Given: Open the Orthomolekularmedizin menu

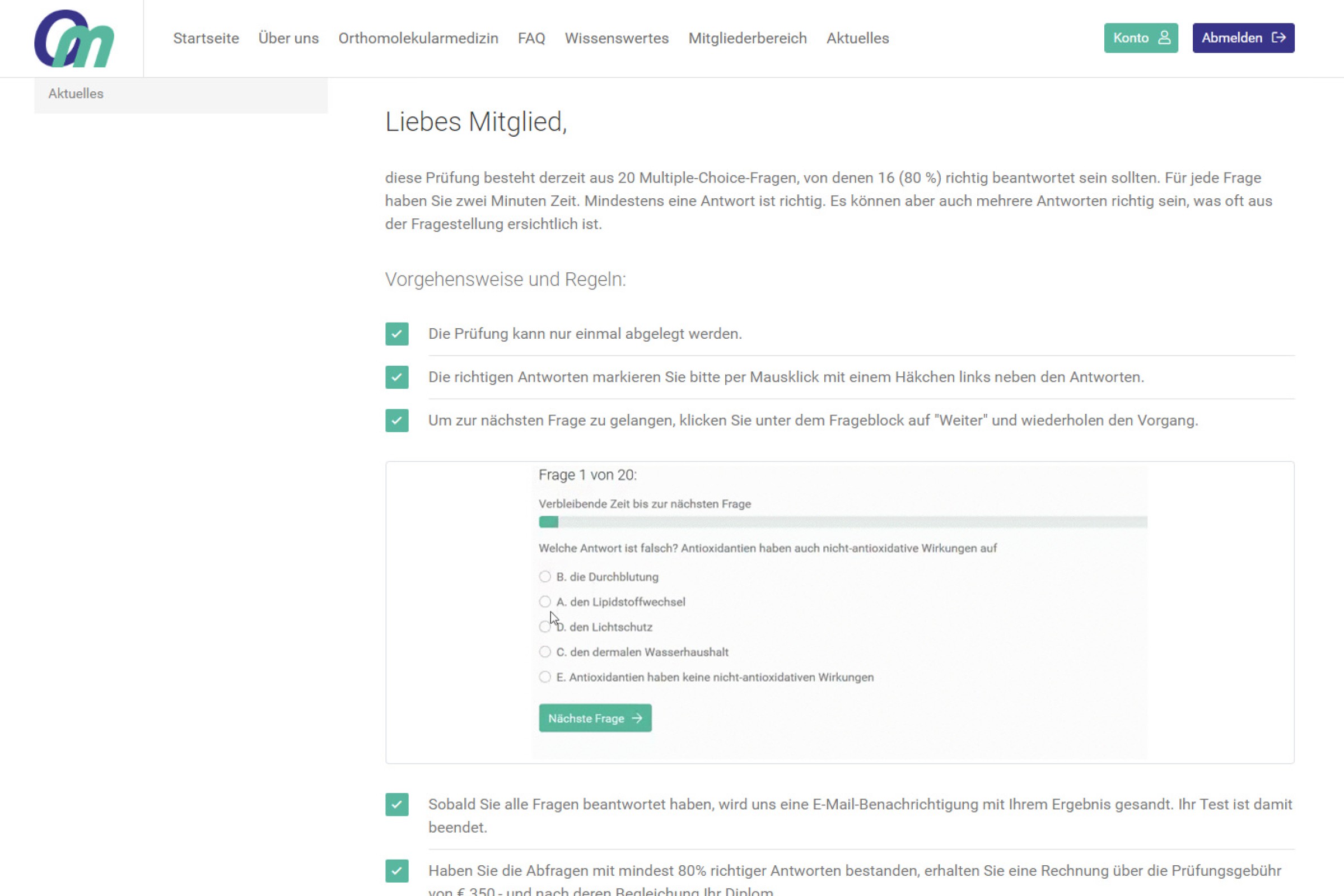Looking at the screenshot, I should (418, 38).
